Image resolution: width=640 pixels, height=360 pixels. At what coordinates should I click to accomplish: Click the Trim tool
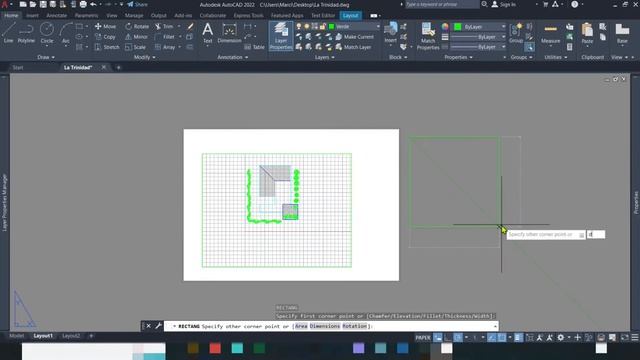click(164, 26)
